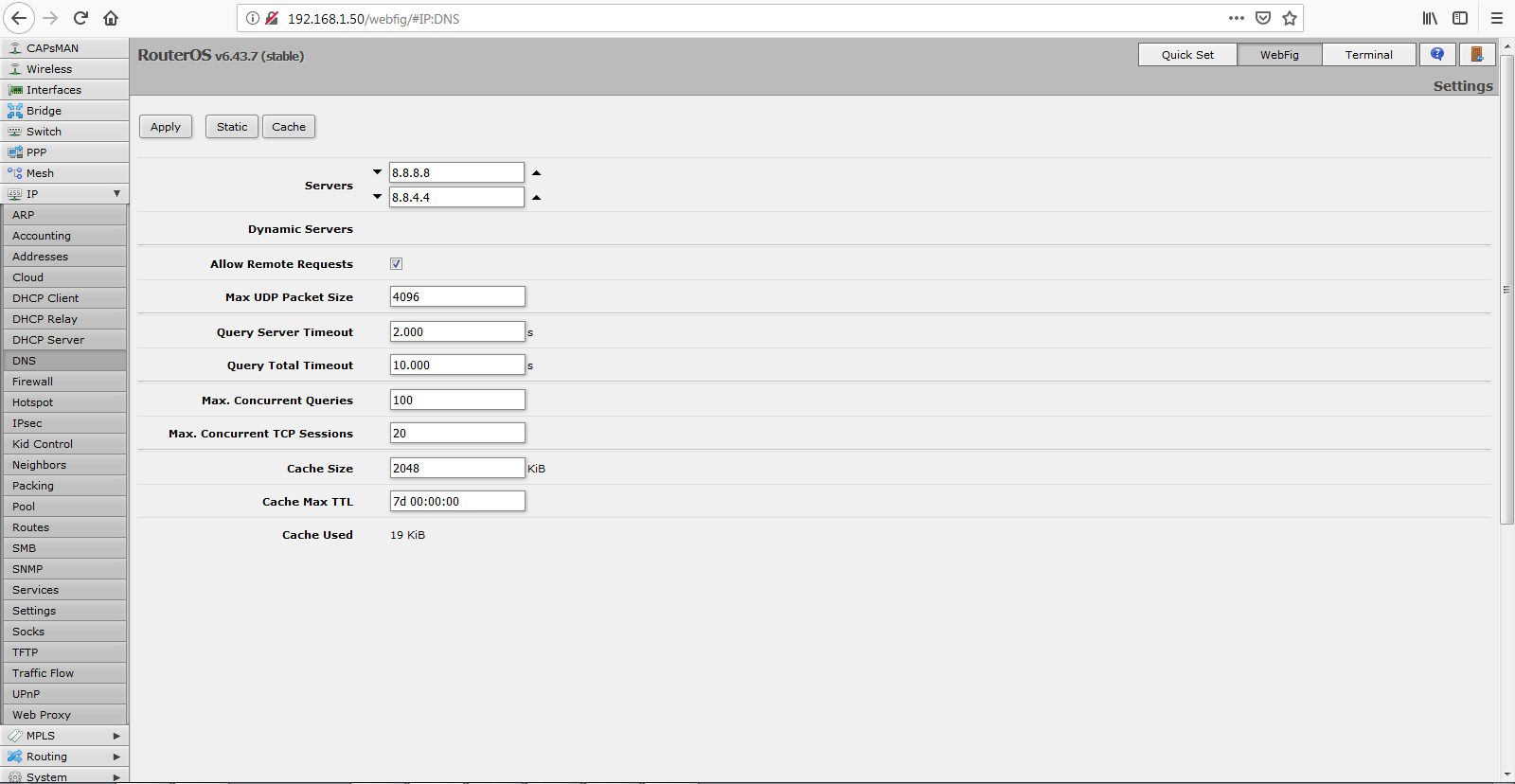Open the PPP menu item
Screen dimensions: 1515x784
point(64,152)
